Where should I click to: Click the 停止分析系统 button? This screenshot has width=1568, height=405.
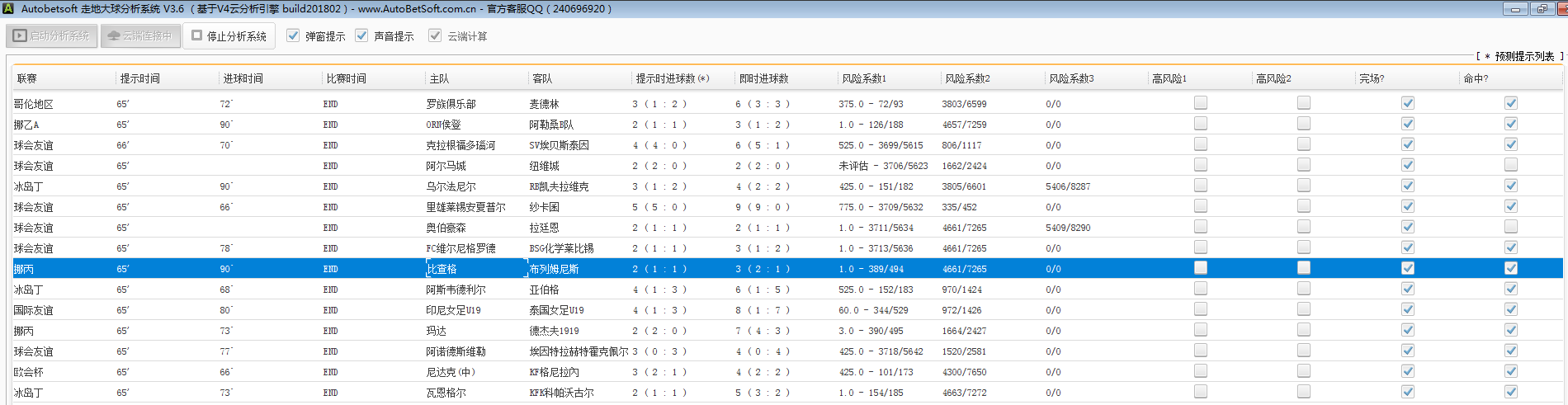[229, 36]
